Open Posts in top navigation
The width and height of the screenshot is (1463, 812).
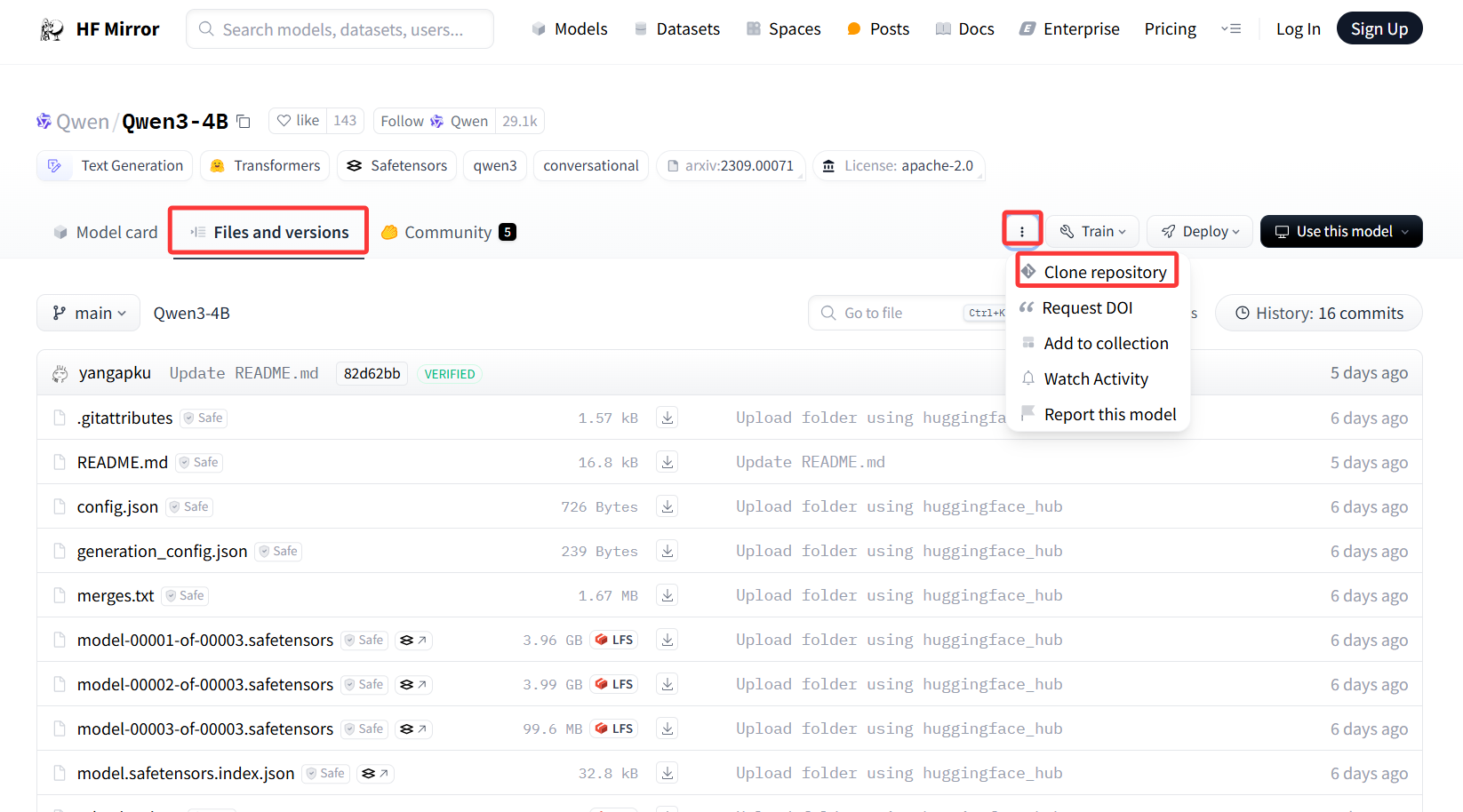878,28
